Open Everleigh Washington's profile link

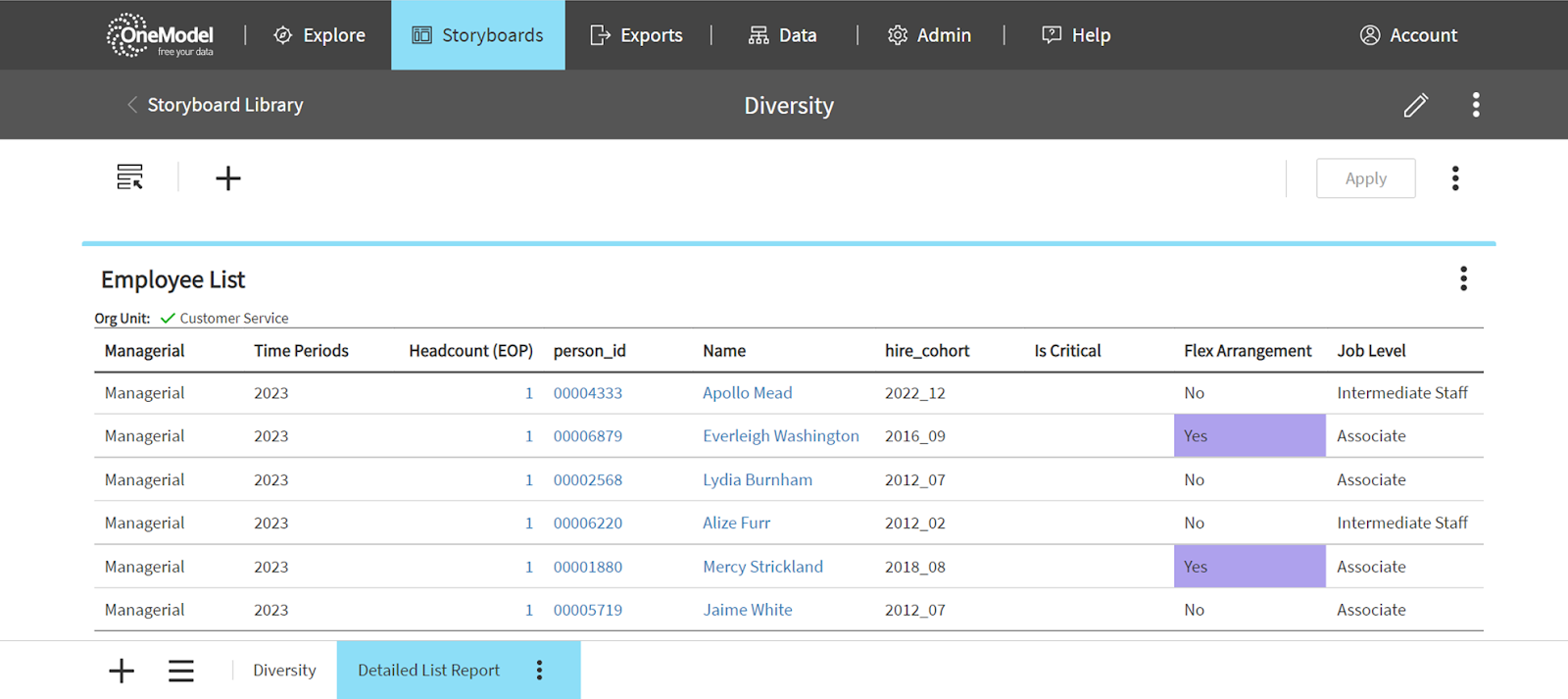coord(780,436)
